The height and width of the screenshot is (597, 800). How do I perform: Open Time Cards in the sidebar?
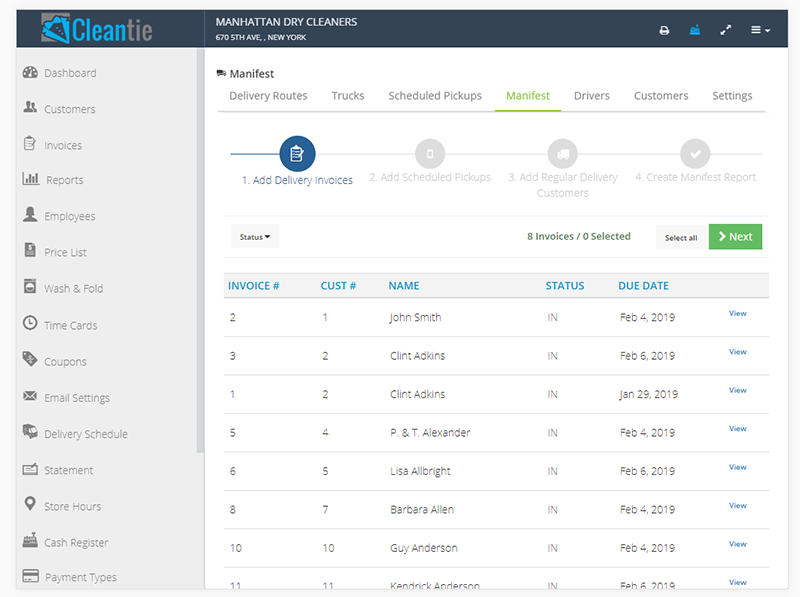pos(70,325)
